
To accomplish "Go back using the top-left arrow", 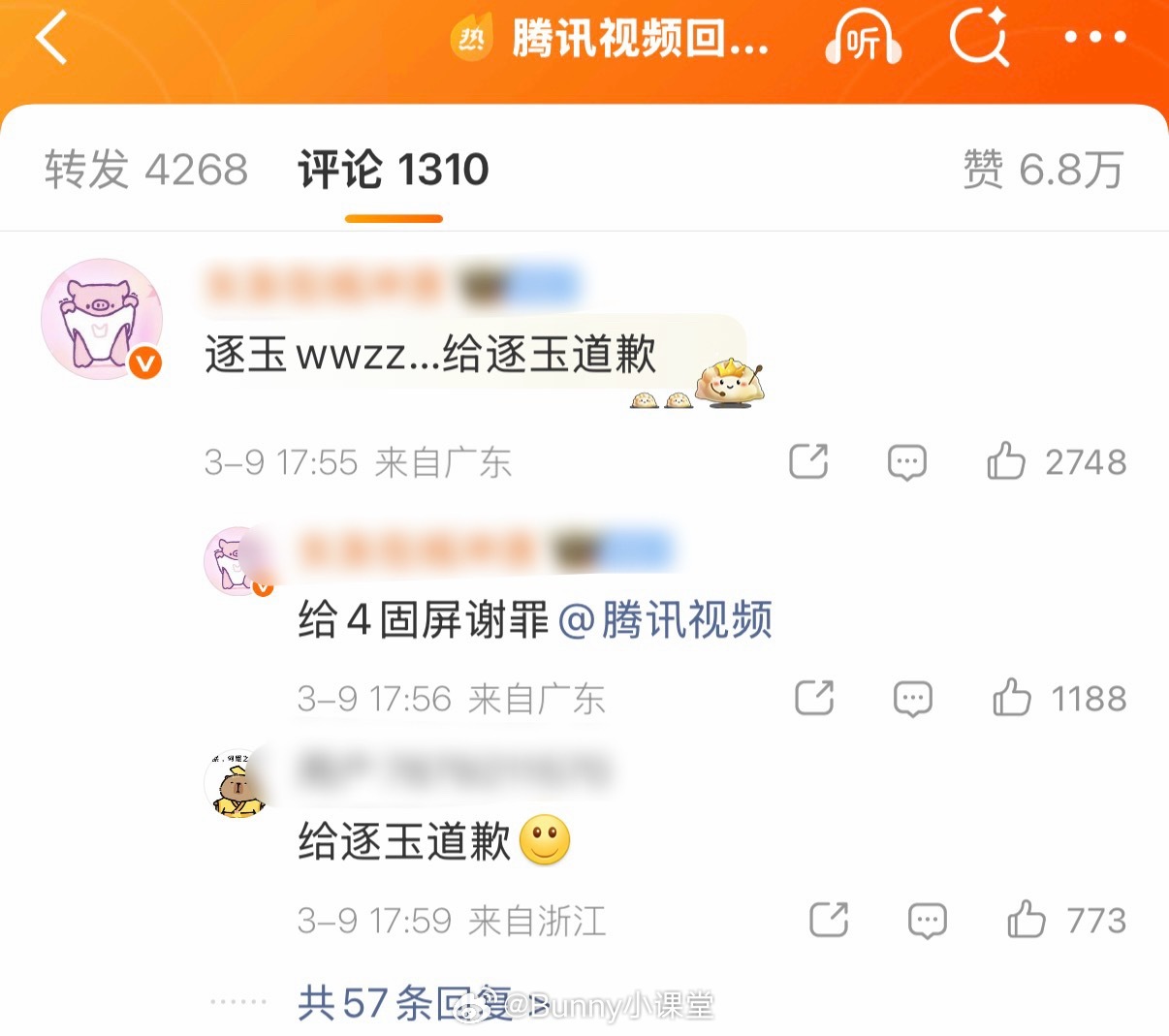I will point(51,40).
